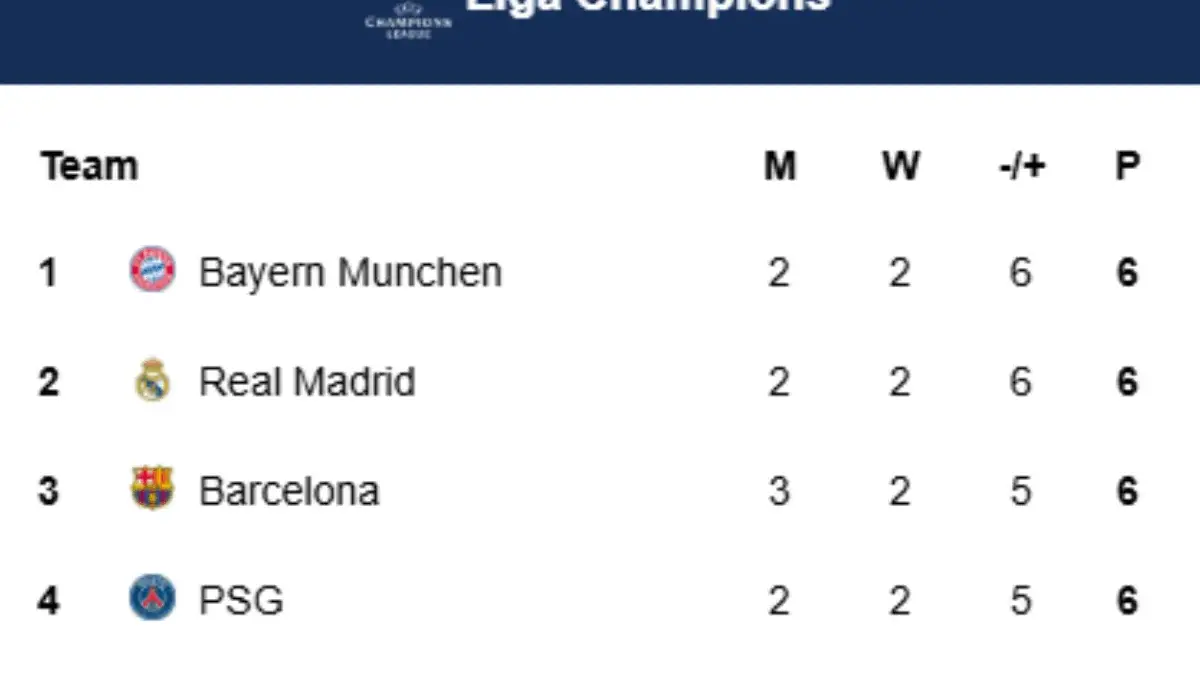Screen dimensions: 1200x675
Task: Click PSG's goal difference value 5
Action: pos(1020,601)
